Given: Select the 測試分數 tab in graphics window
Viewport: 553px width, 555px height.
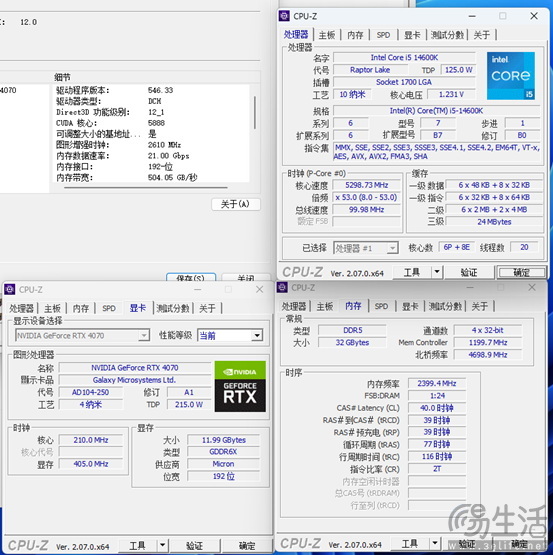Looking at the screenshot, I should pyautogui.click(x=173, y=308).
